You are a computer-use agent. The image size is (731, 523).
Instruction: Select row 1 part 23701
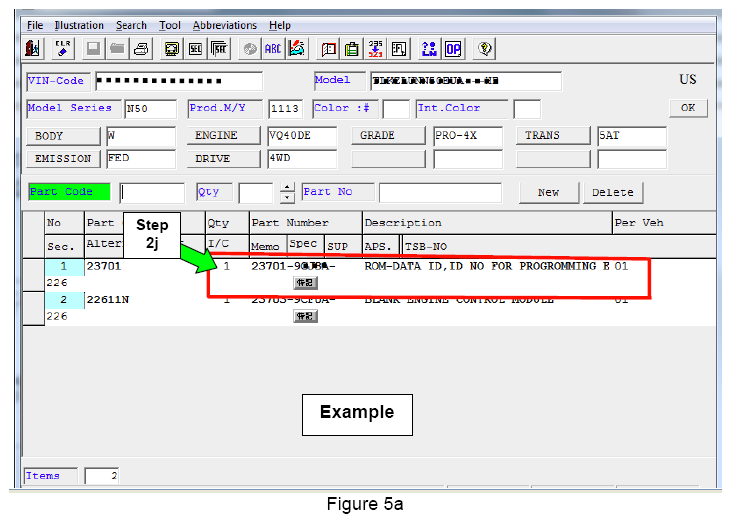click(102, 267)
